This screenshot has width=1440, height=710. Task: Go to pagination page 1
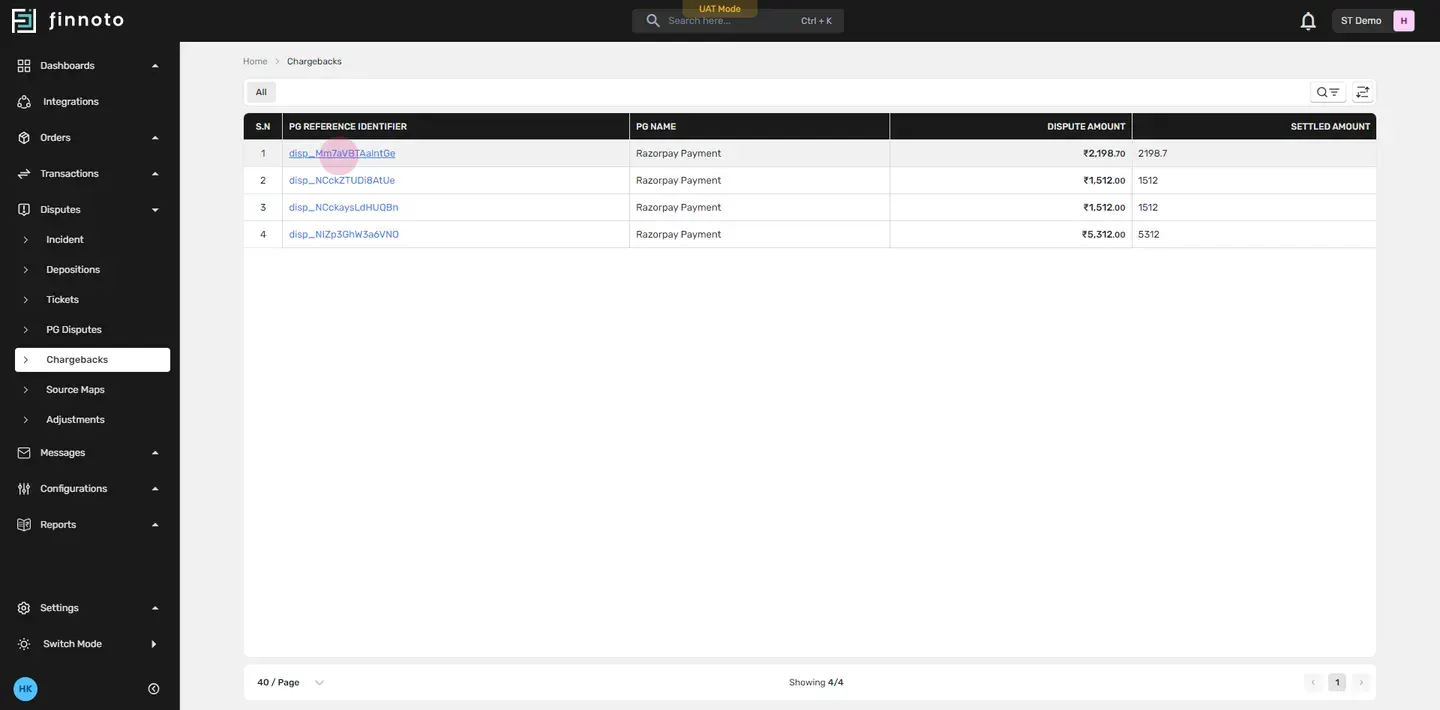[1337, 683]
